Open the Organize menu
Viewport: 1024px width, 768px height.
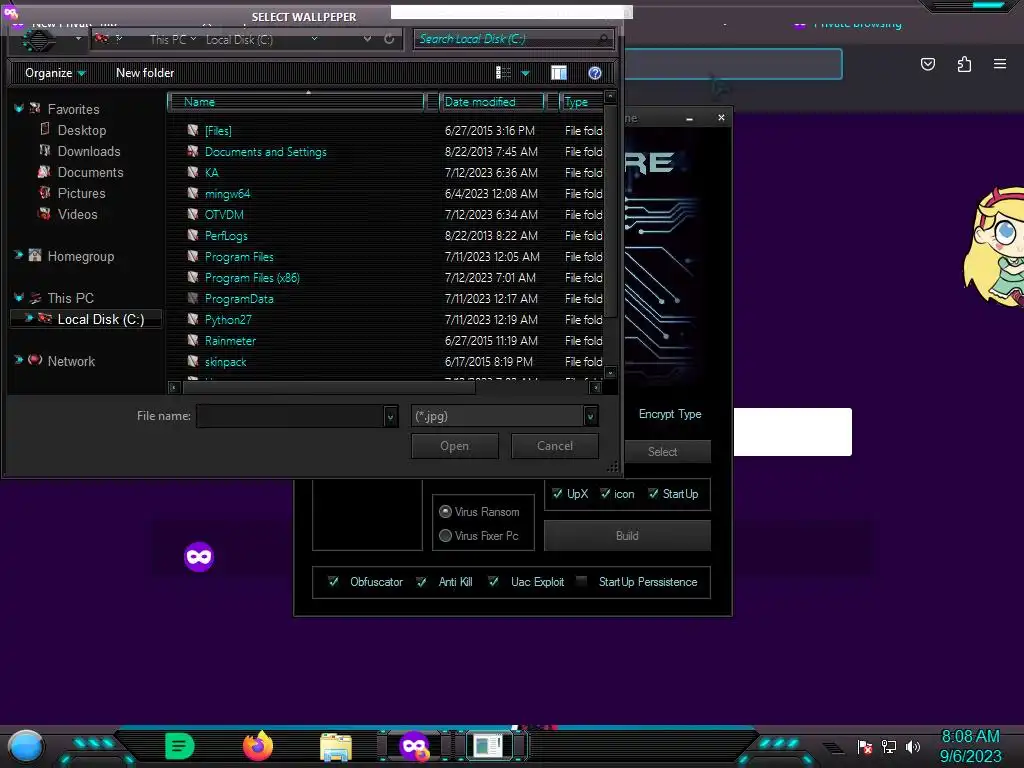(55, 73)
